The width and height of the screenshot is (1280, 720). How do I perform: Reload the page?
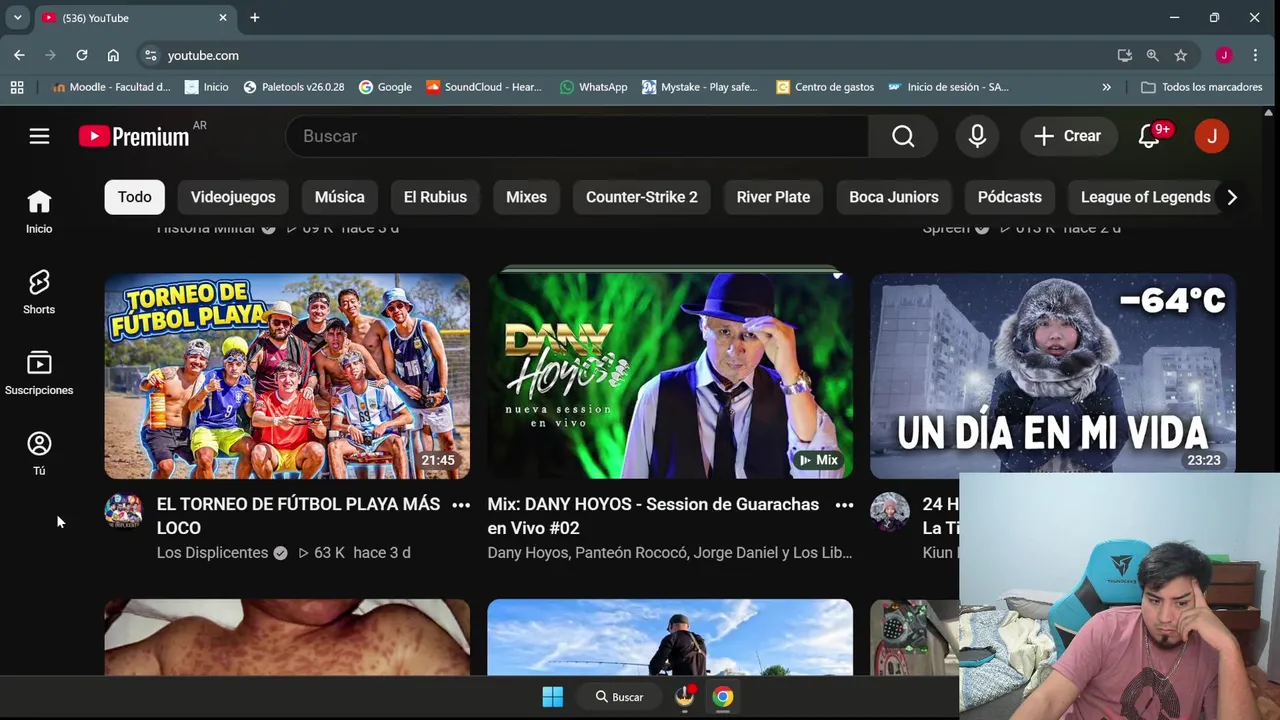[82, 55]
